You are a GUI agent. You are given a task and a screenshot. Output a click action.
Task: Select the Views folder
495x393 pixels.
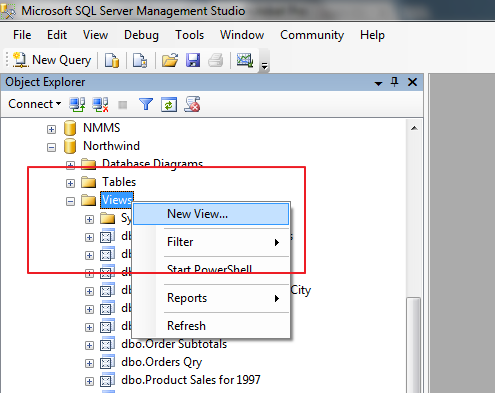[x=117, y=200]
